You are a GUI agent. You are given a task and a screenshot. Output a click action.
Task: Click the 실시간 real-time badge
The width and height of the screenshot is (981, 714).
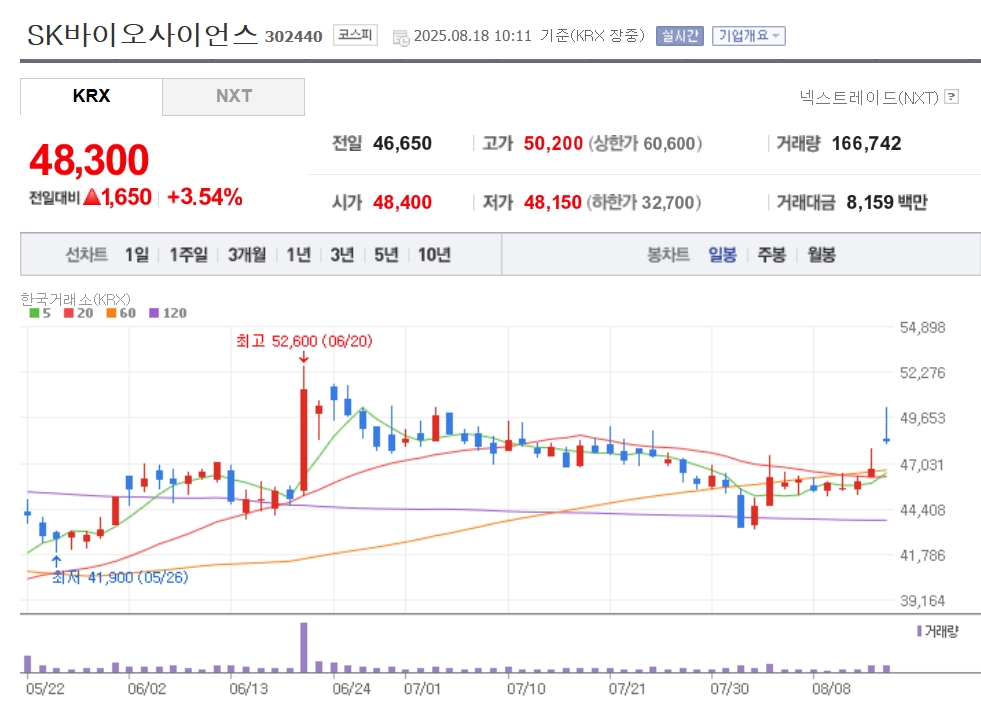[x=680, y=36]
